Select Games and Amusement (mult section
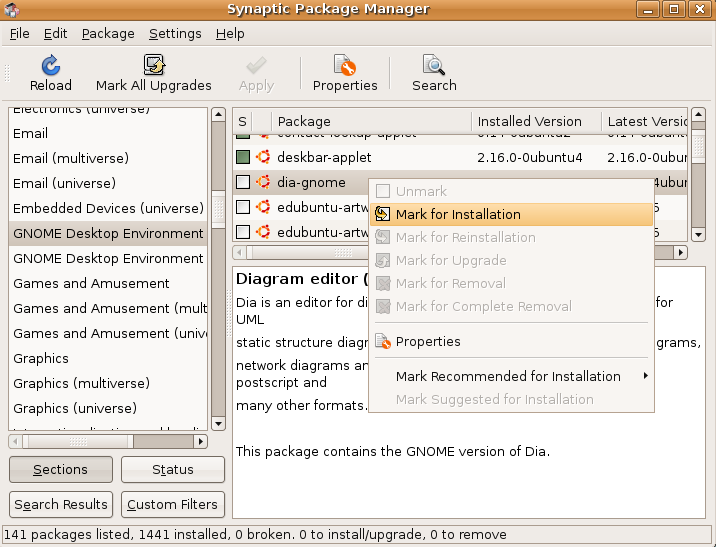 [x=108, y=308]
